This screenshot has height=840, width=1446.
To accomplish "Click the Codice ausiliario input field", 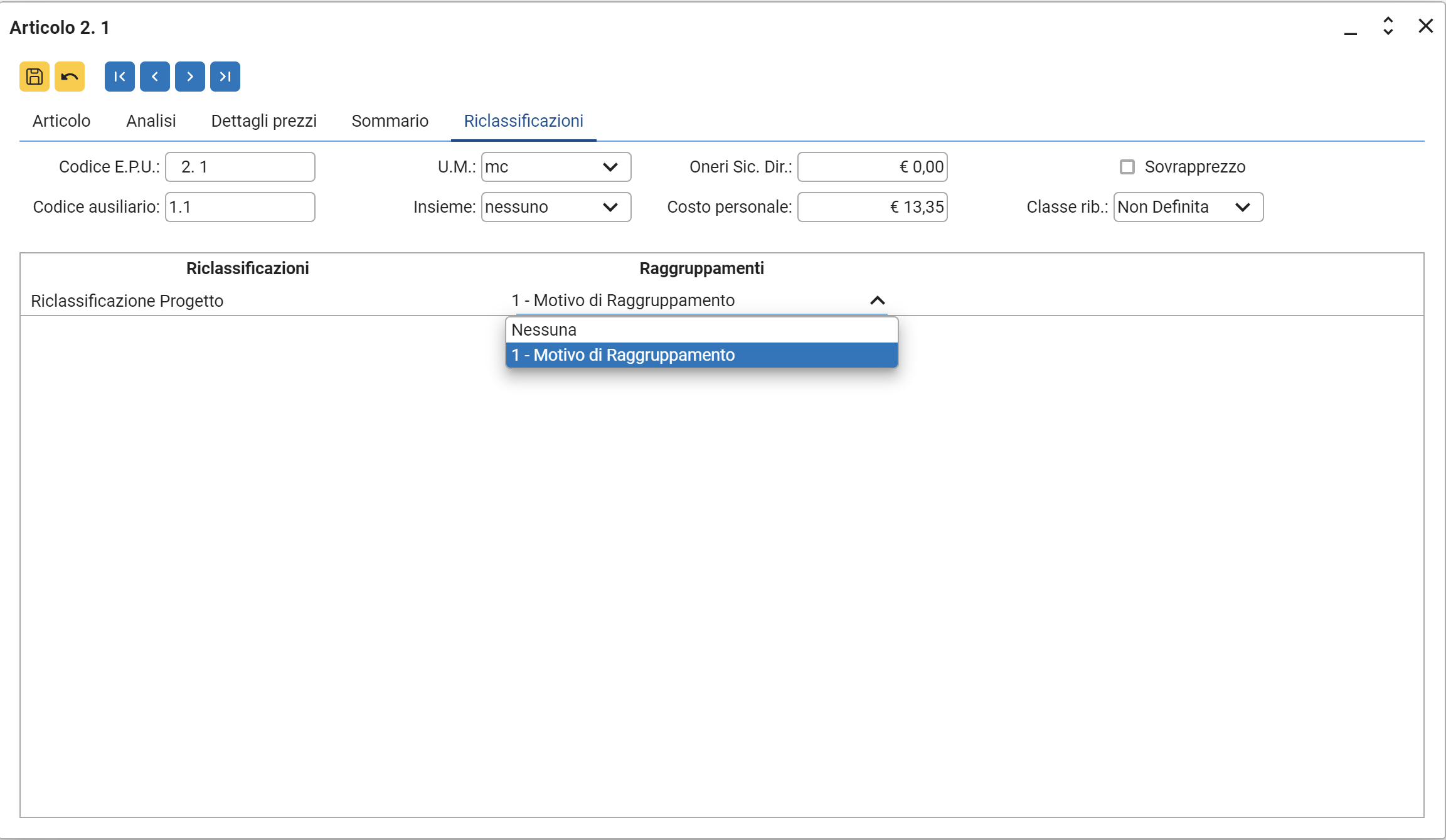I will pyautogui.click(x=240, y=207).
